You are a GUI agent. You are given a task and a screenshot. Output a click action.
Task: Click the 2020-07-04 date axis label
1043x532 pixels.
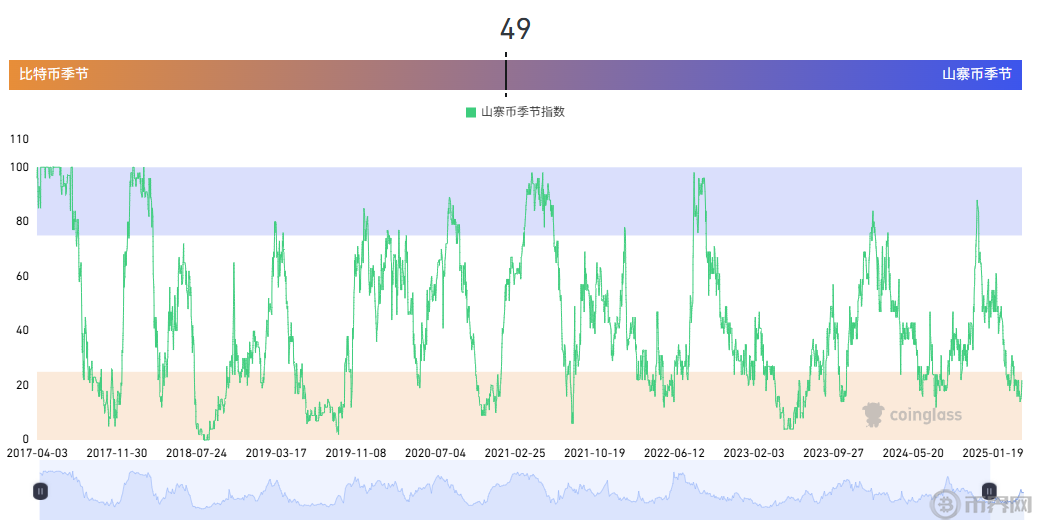[x=436, y=453]
